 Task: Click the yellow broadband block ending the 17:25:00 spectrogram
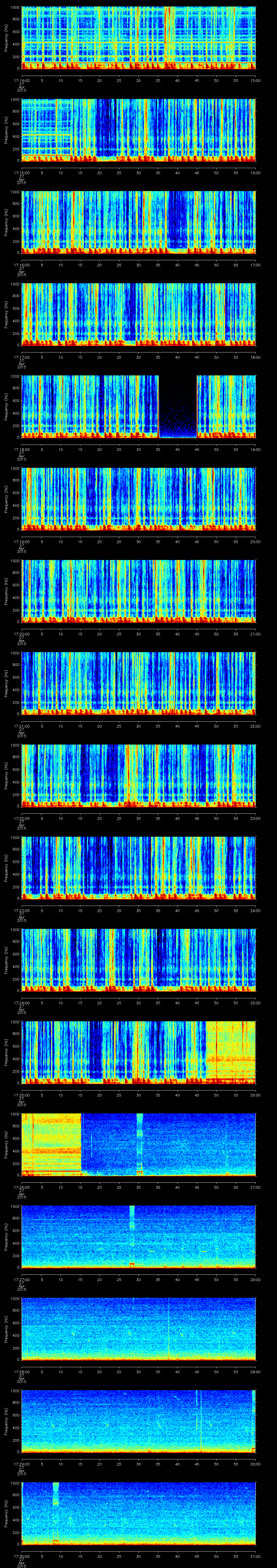pyautogui.click(x=231, y=1052)
